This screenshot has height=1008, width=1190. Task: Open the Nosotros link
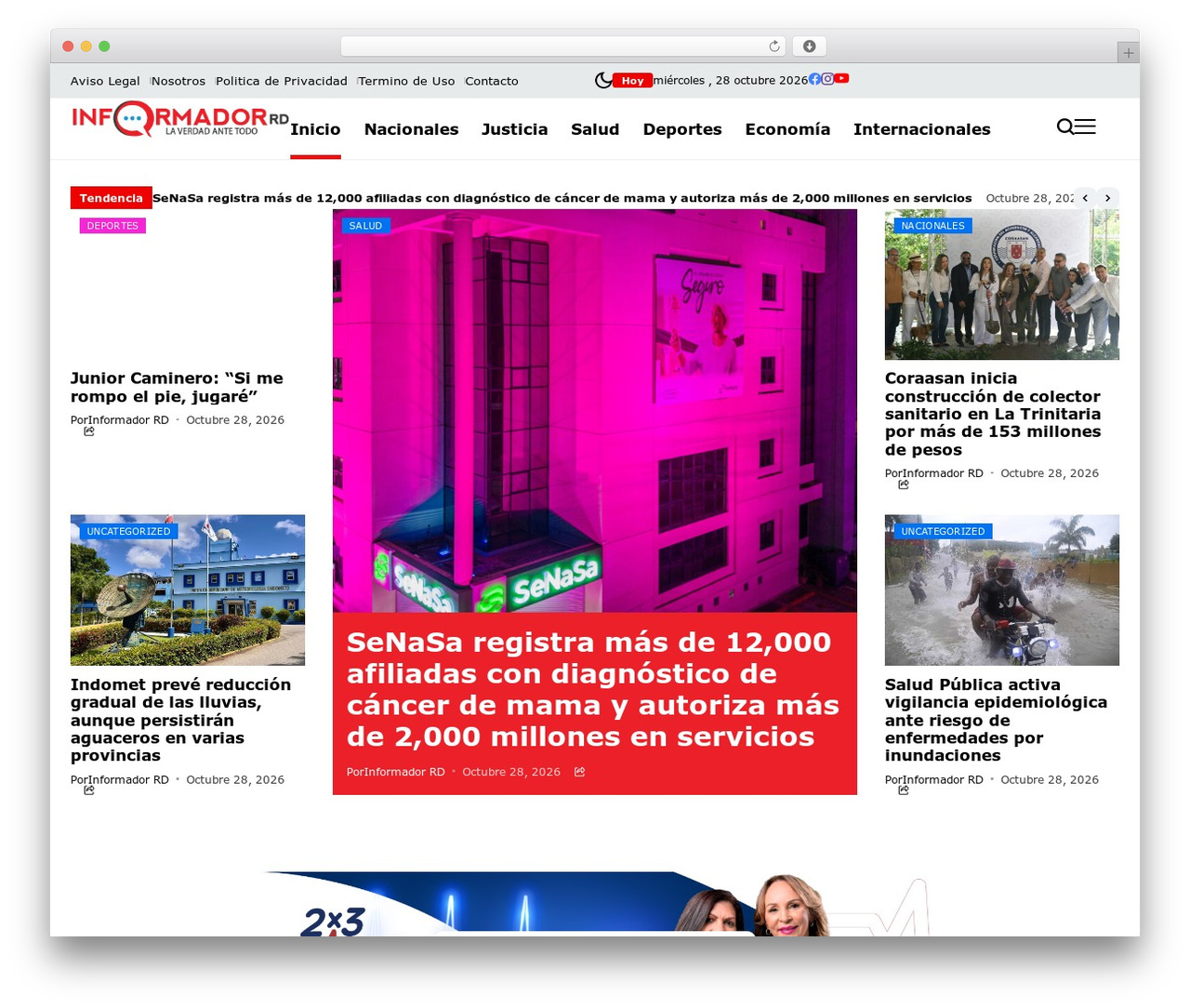[x=178, y=81]
